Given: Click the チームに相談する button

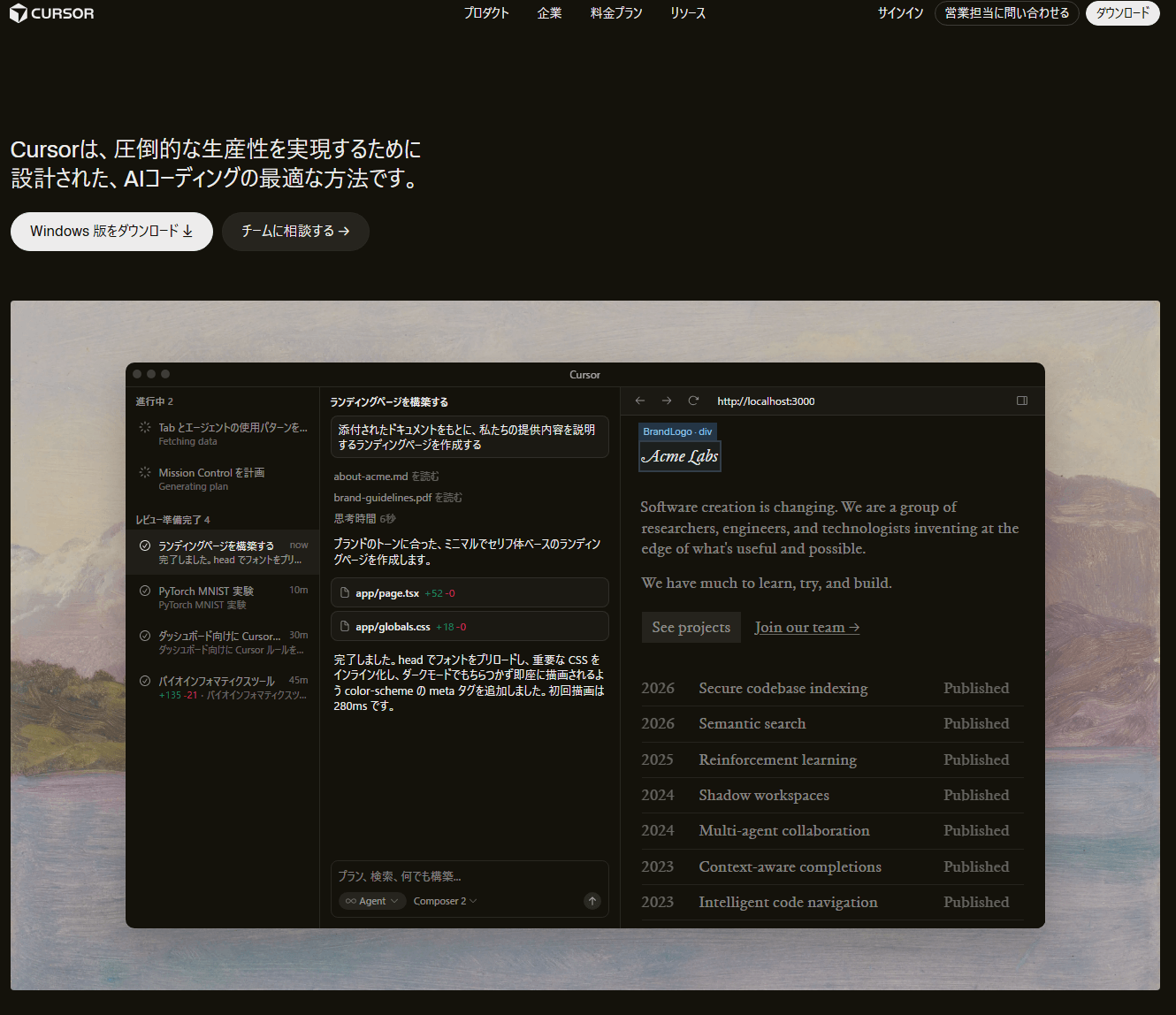Looking at the screenshot, I should point(295,231).
